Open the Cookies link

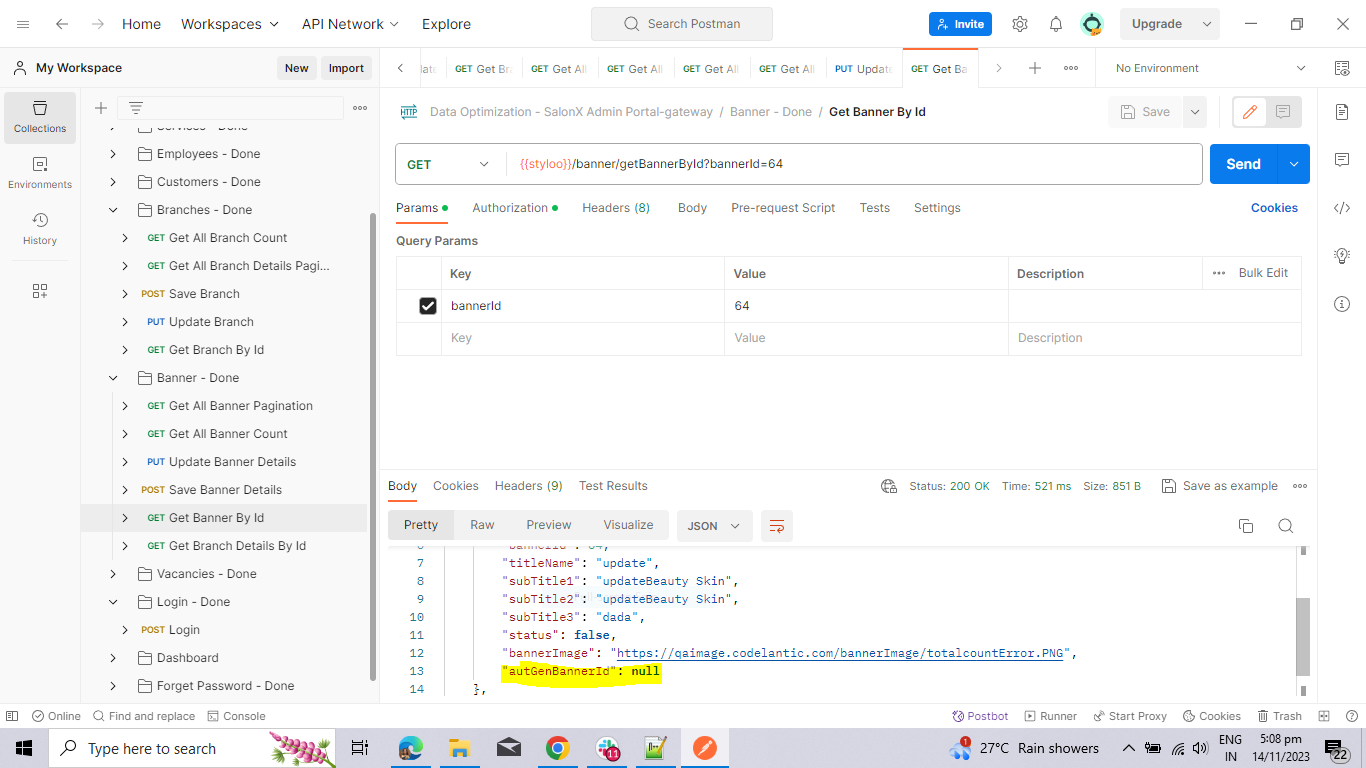tap(1274, 208)
